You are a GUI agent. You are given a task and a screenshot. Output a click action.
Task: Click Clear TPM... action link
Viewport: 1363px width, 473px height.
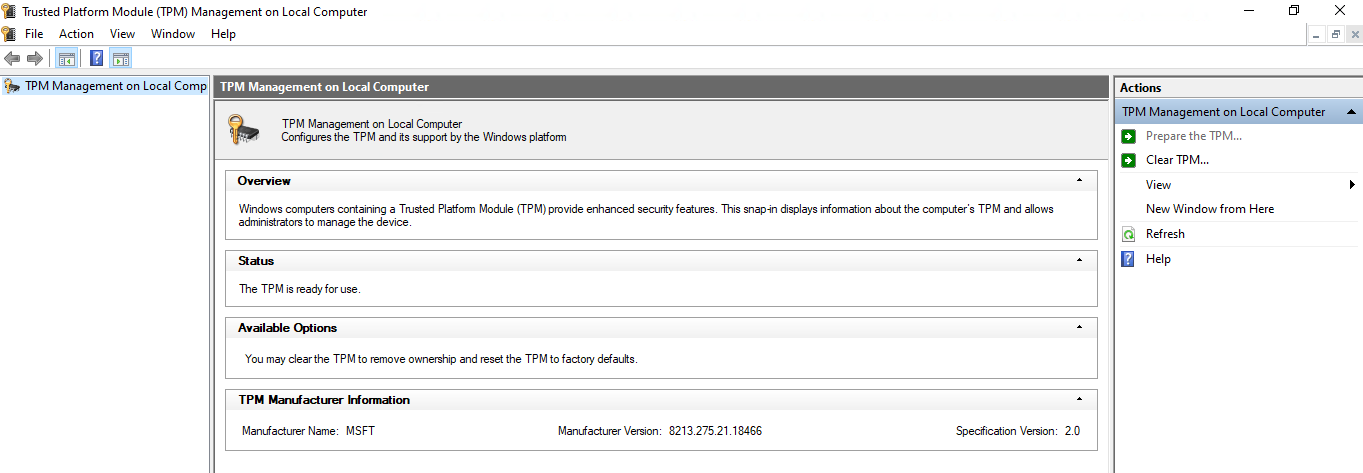tap(1177, 160)
